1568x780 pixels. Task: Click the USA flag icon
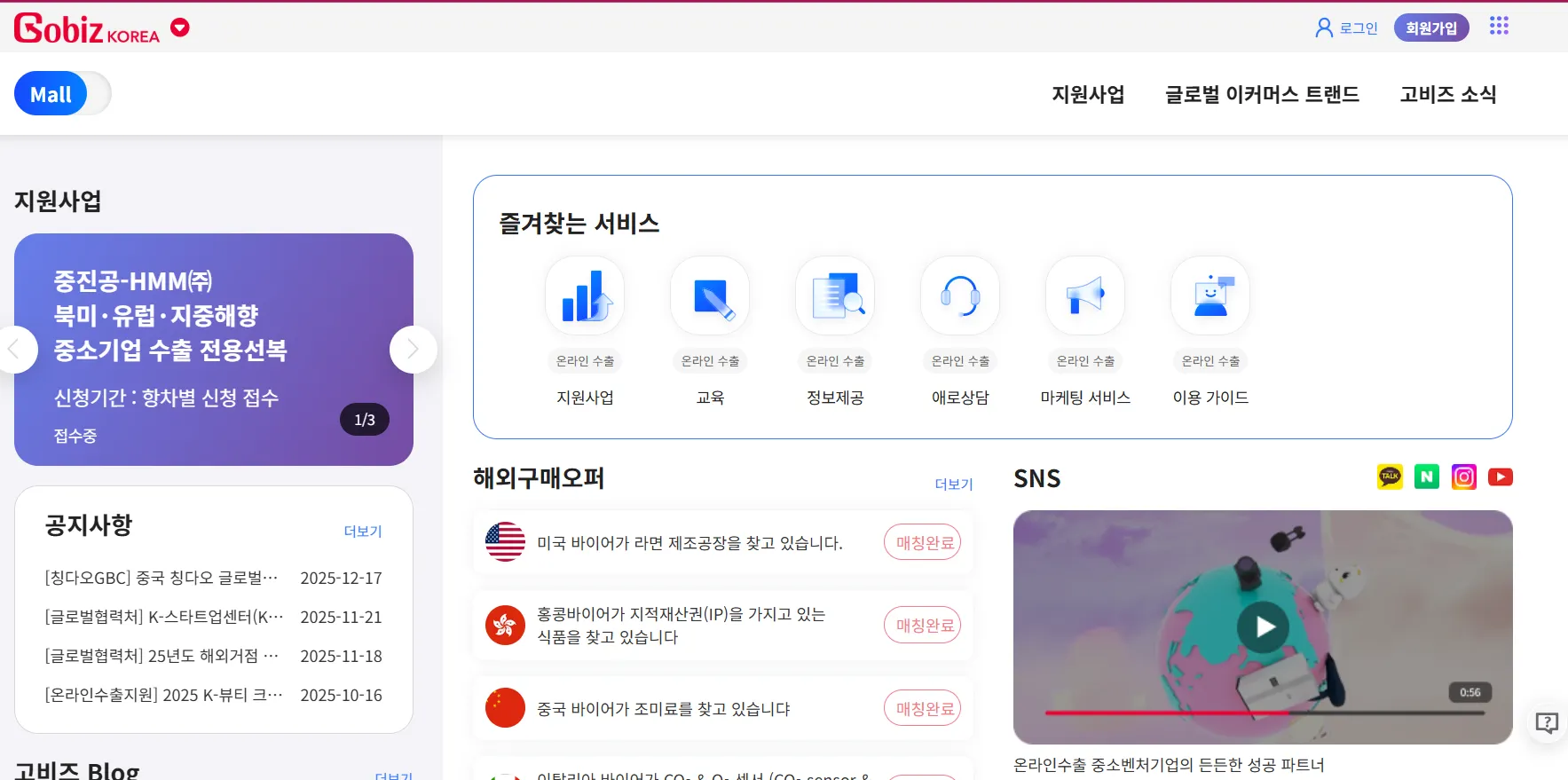[505, 541]
